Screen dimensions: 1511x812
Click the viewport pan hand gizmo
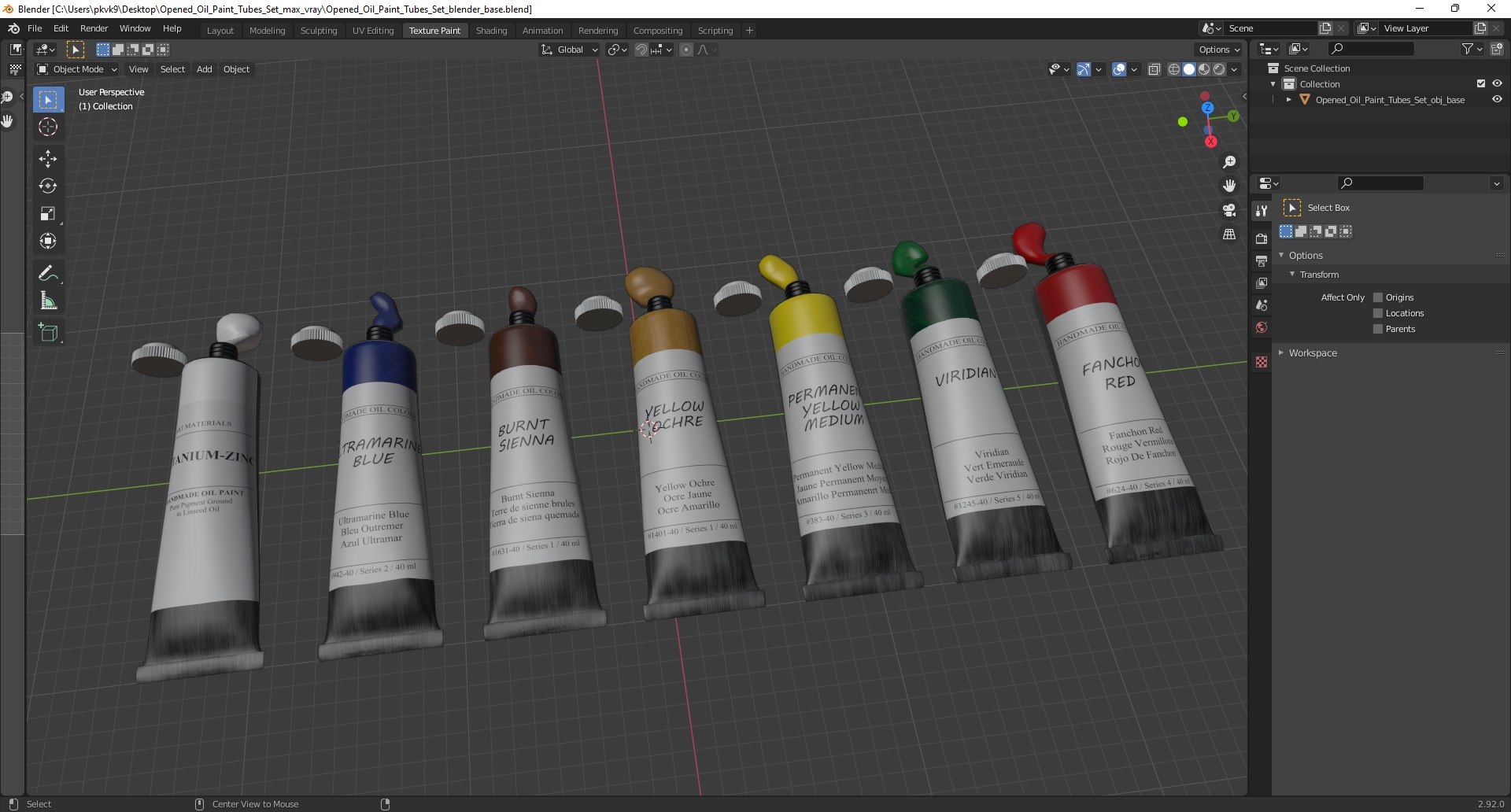(x=1229, y=186)
